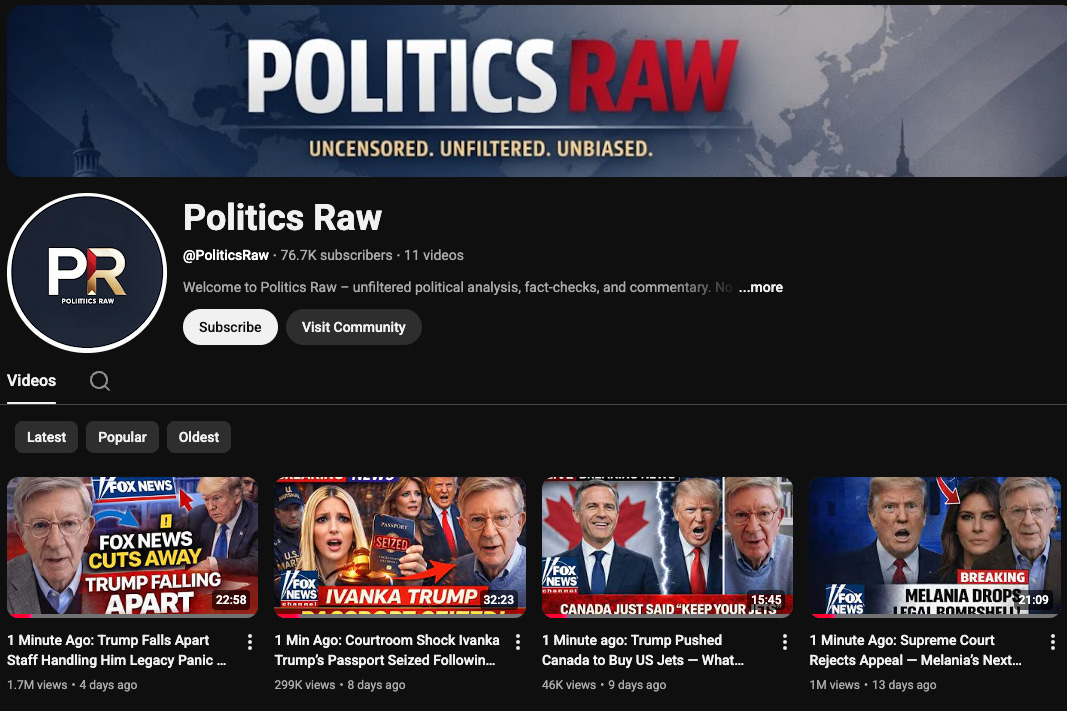Subscribe to the Politics Raw channel
The width and height of the screenshot is (1067, 711).
(230, 327)
